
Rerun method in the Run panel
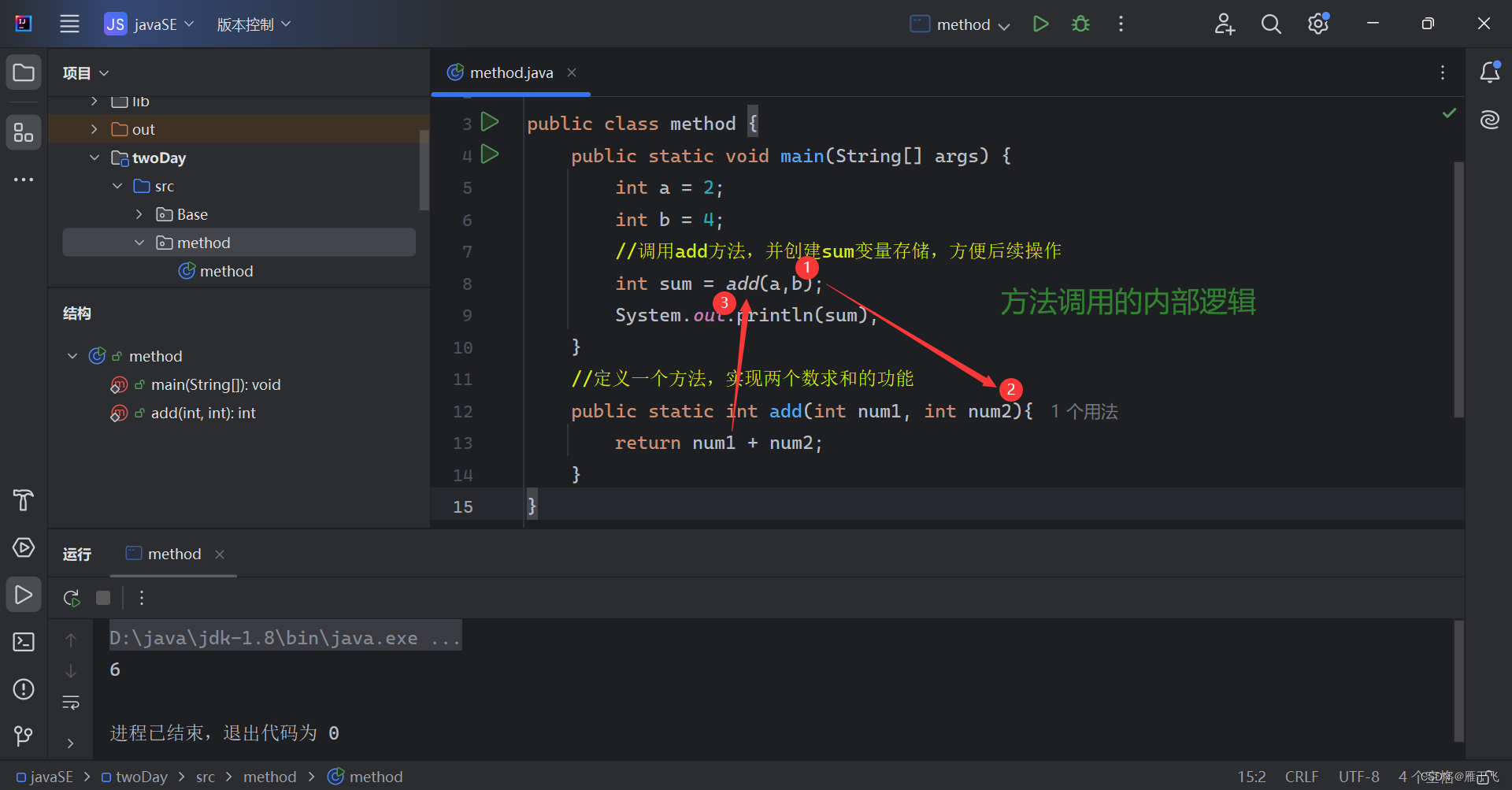[72, 598]
